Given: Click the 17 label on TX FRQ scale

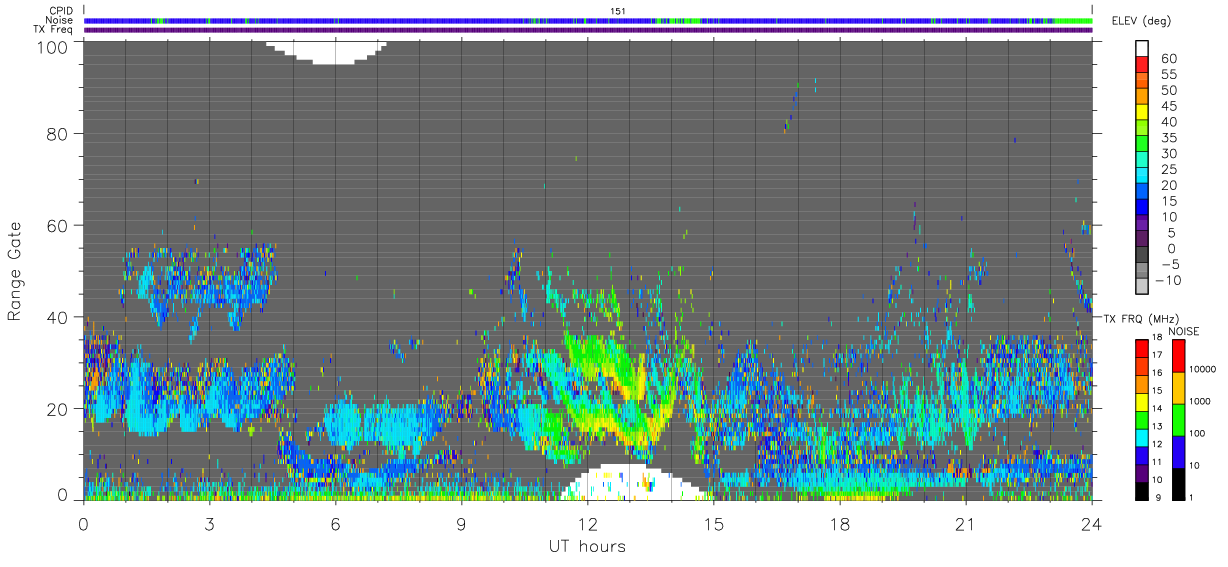Looking at the screenshot, I should (x=1157, y=355).
